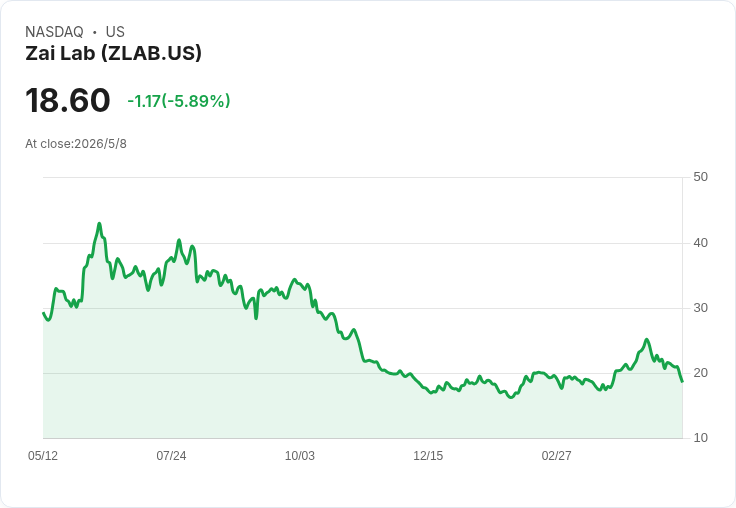The image size is (736, 508).
Task: Click the chart line's starting point at 05/12
Action: pyautogui.click(x=43, y=313)
